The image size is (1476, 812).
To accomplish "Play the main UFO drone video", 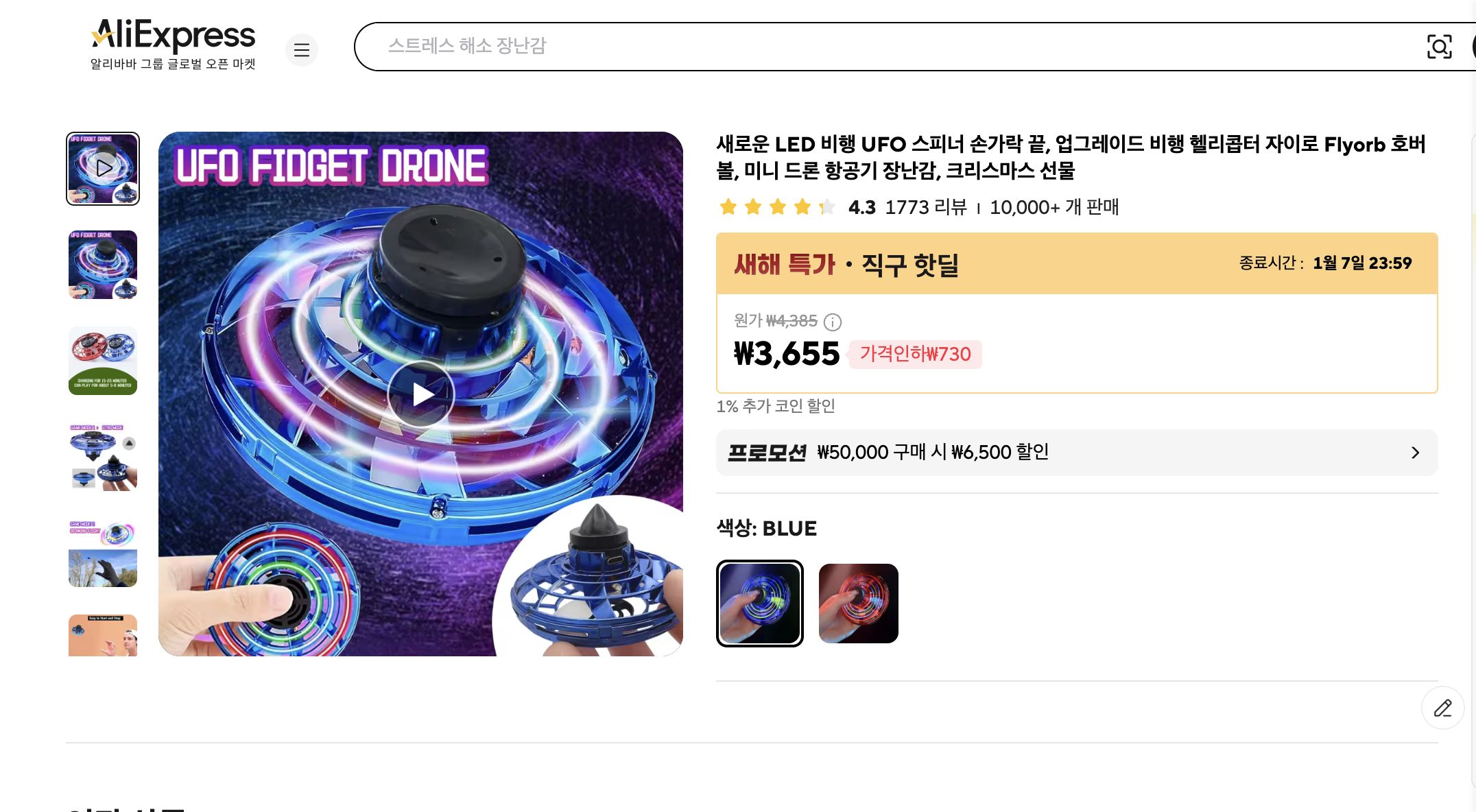I will pos(421,394).
